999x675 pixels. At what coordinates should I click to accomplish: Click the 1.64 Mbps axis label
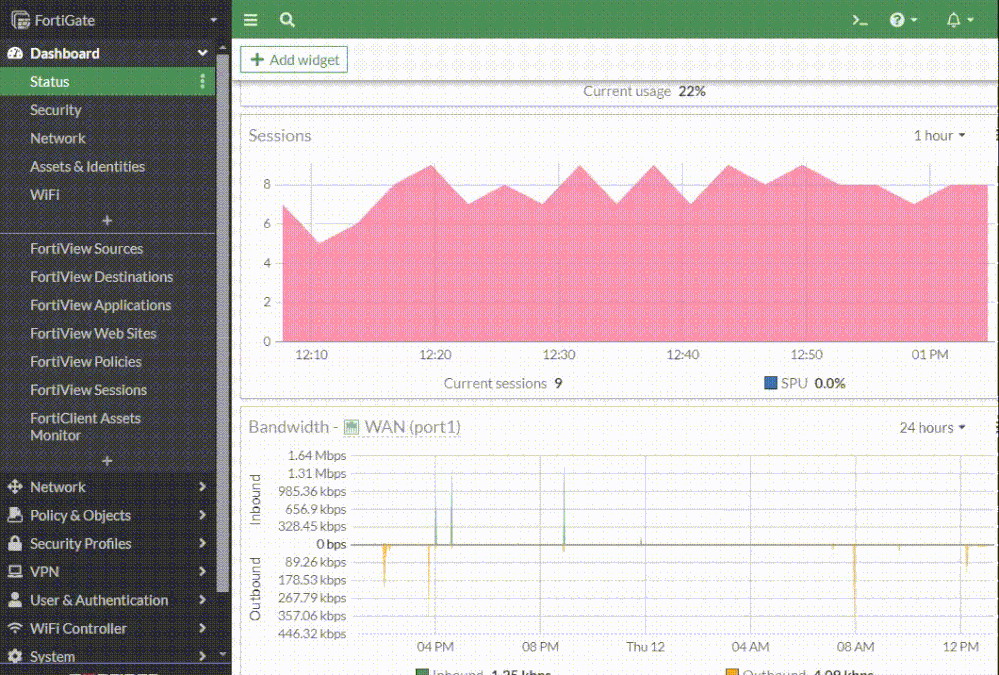coord(317,456)
